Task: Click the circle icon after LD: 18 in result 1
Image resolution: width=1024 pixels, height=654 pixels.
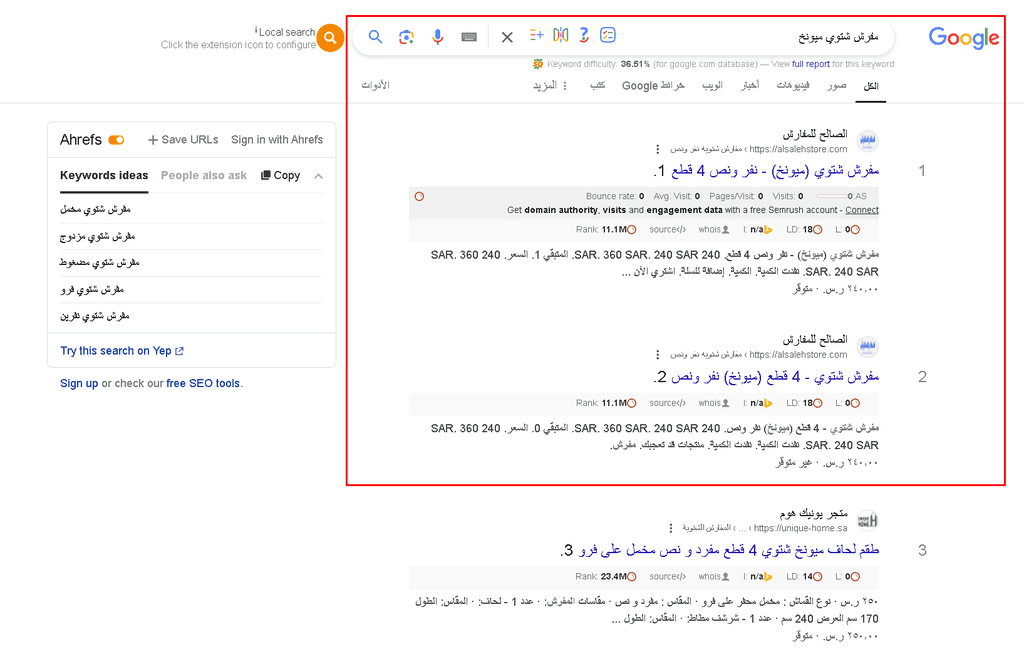Action: click(818, 230)
